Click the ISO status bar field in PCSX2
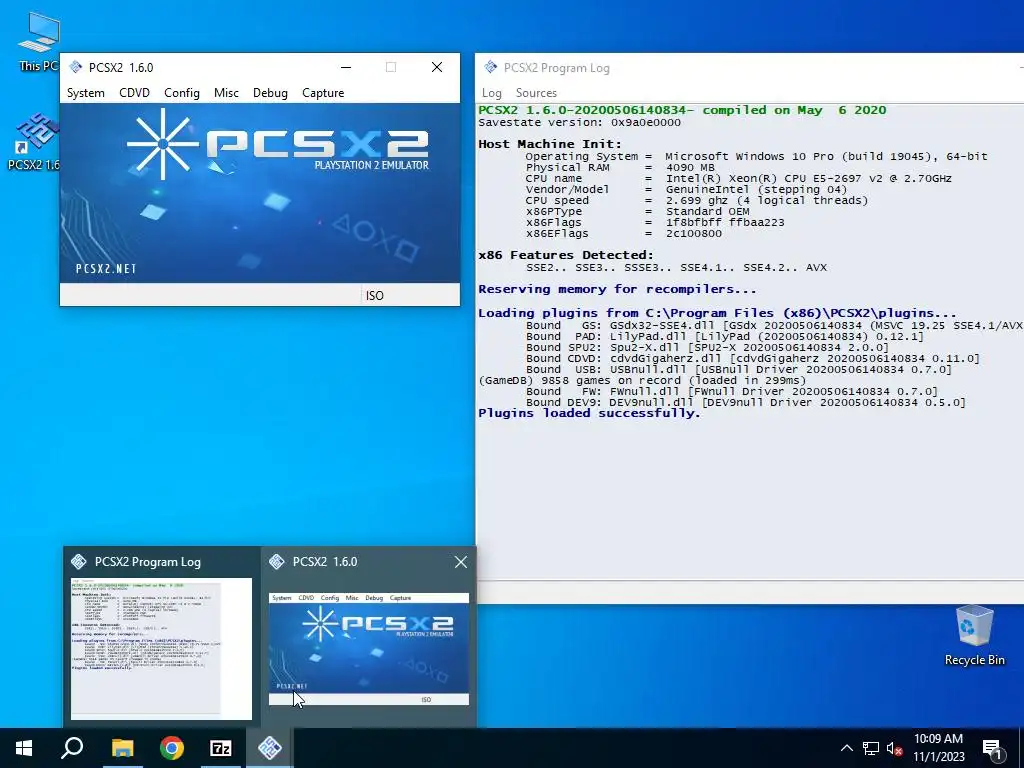The image size is (1024, 768). tap(409, 295)
